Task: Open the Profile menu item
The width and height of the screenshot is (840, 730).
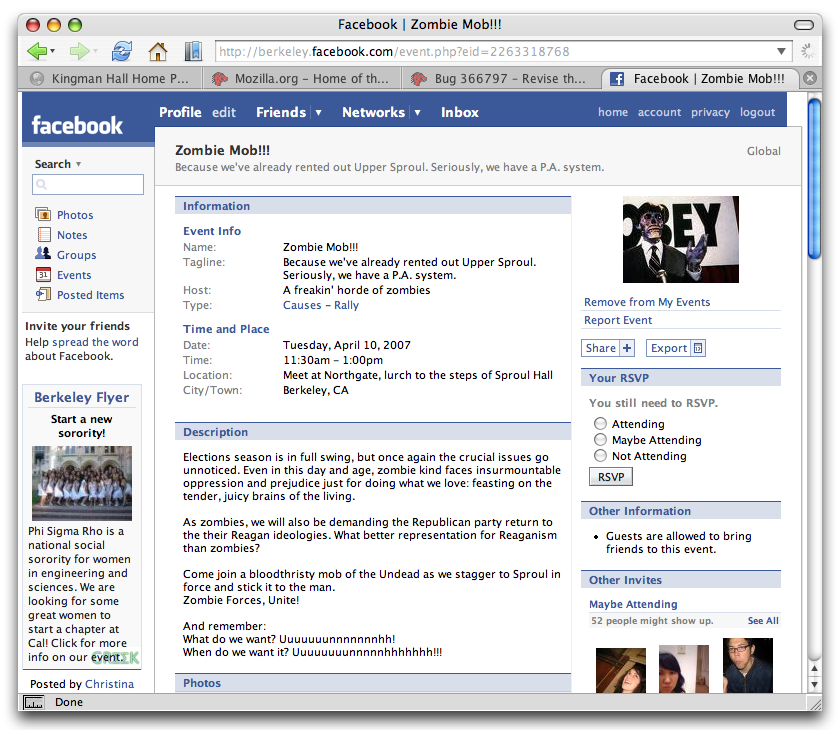Action: click(x=180, y=112)
